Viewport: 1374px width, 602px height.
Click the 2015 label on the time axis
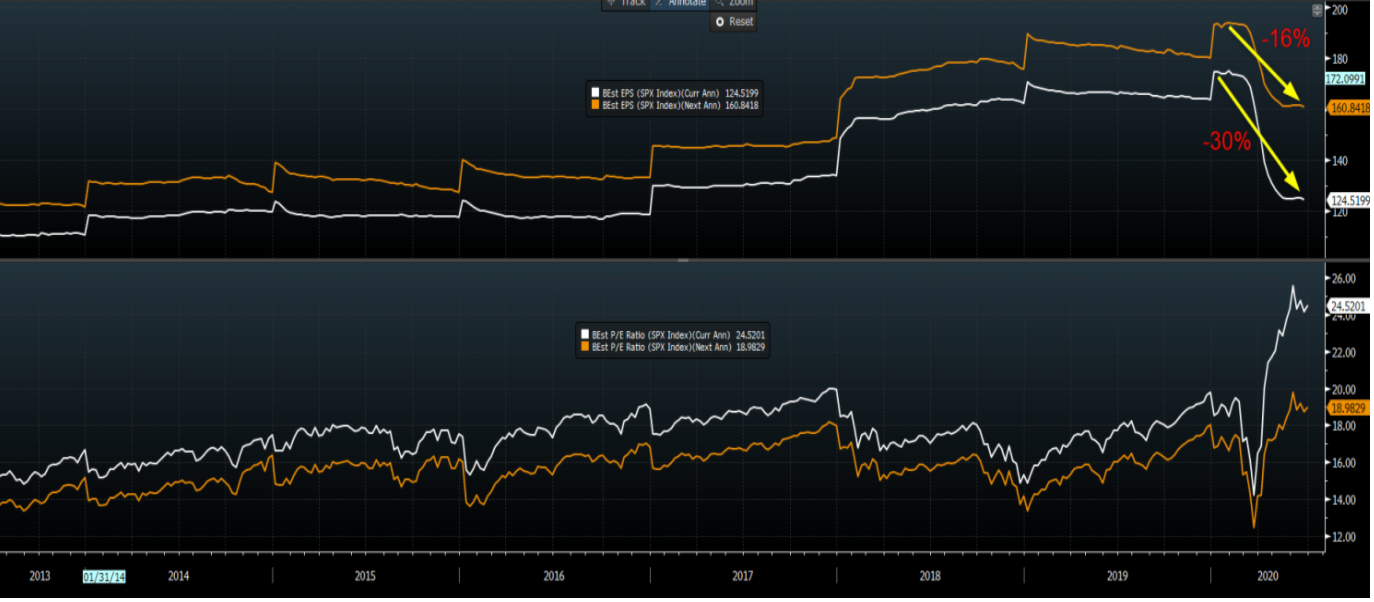[365, 576]
